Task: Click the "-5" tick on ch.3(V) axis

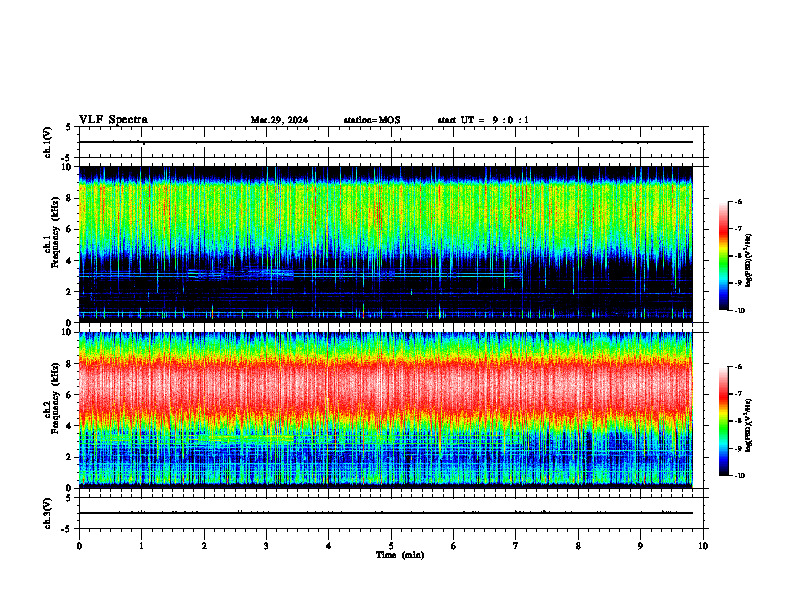Action: pos(66,529)
